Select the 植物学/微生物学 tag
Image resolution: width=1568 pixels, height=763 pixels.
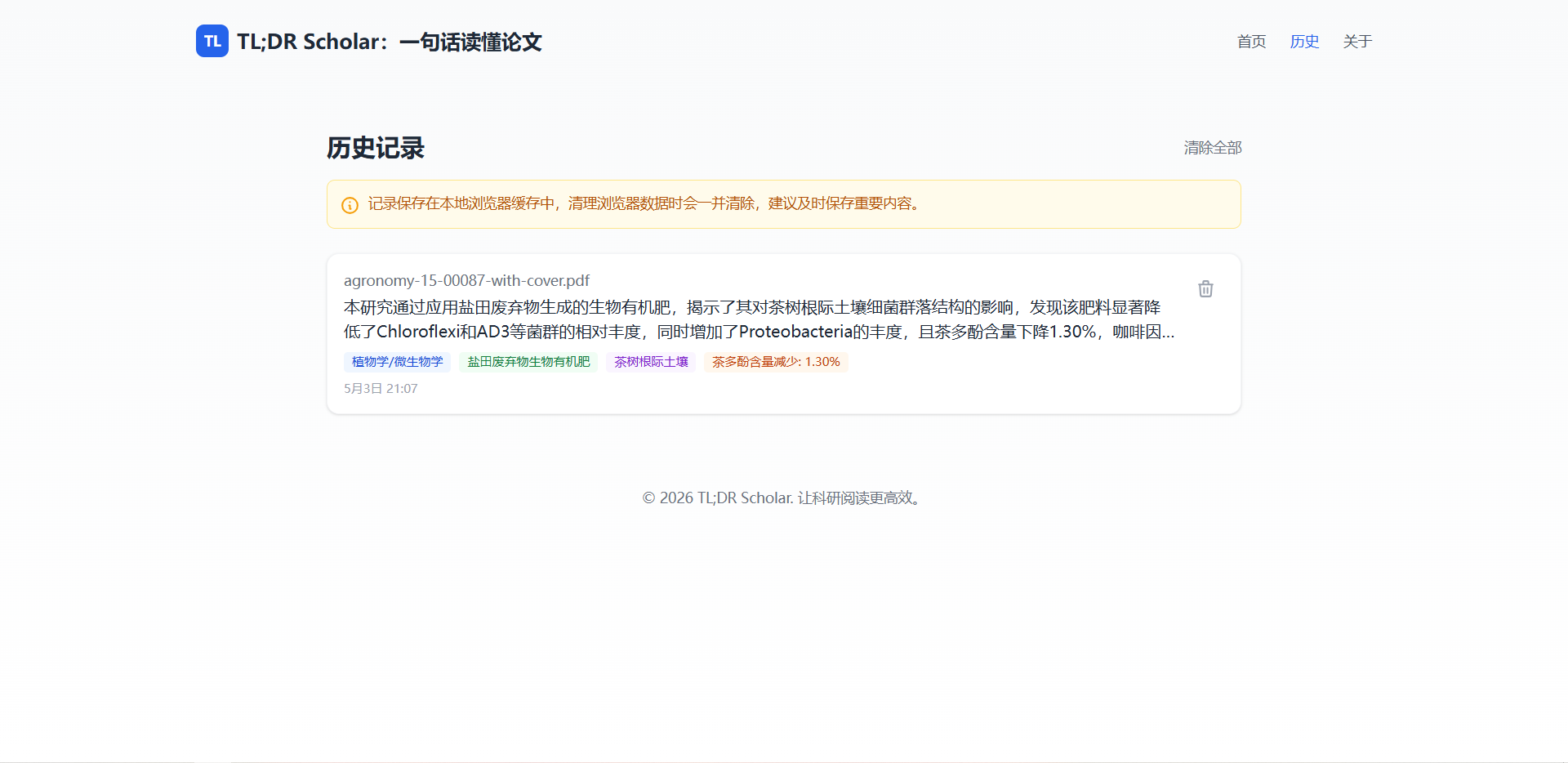tap(397, 362)
